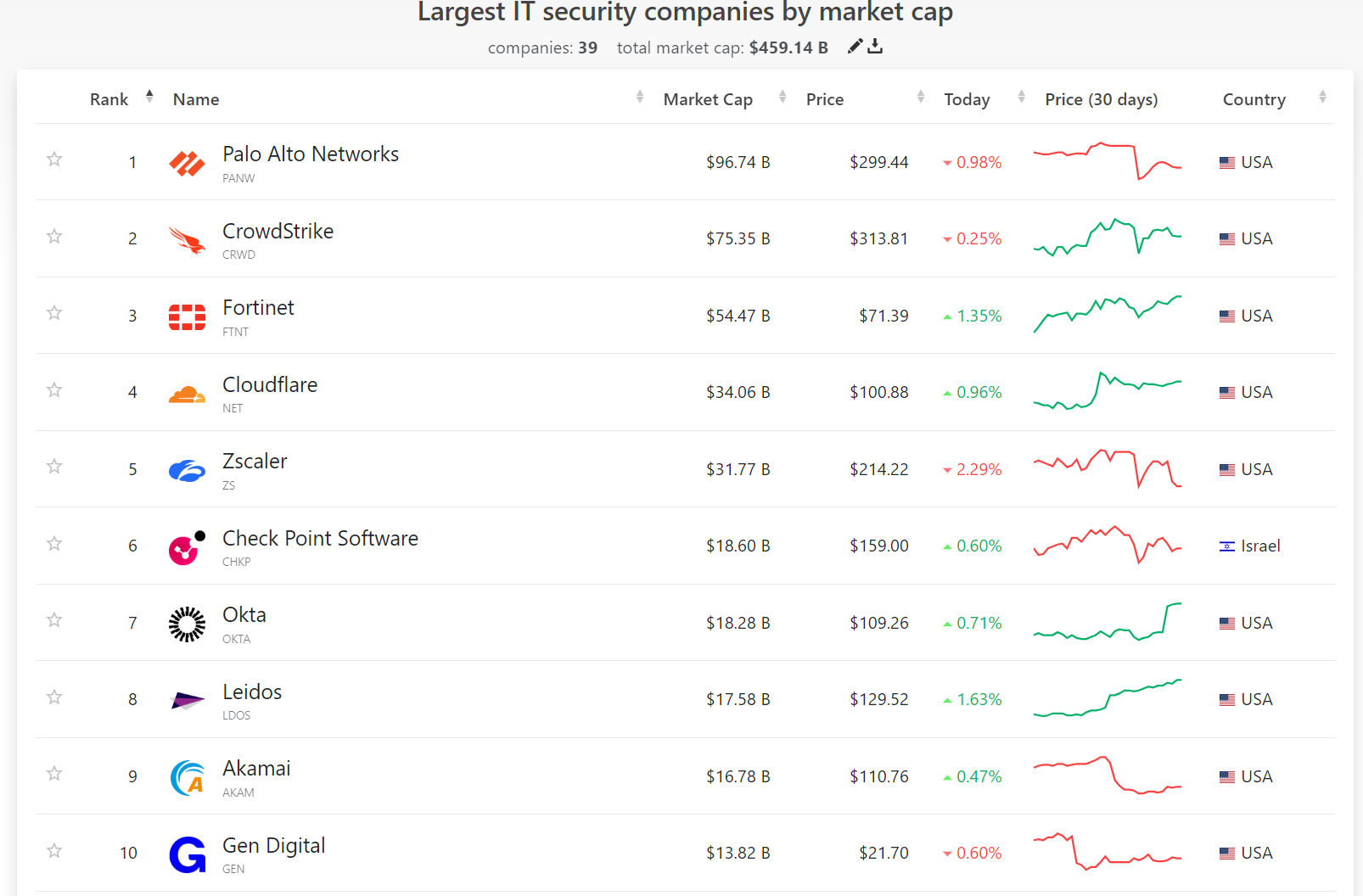The height and width of the screenshot is (896, 1363).
Task: Open the Zscaler company link
Action: [255, 461]
